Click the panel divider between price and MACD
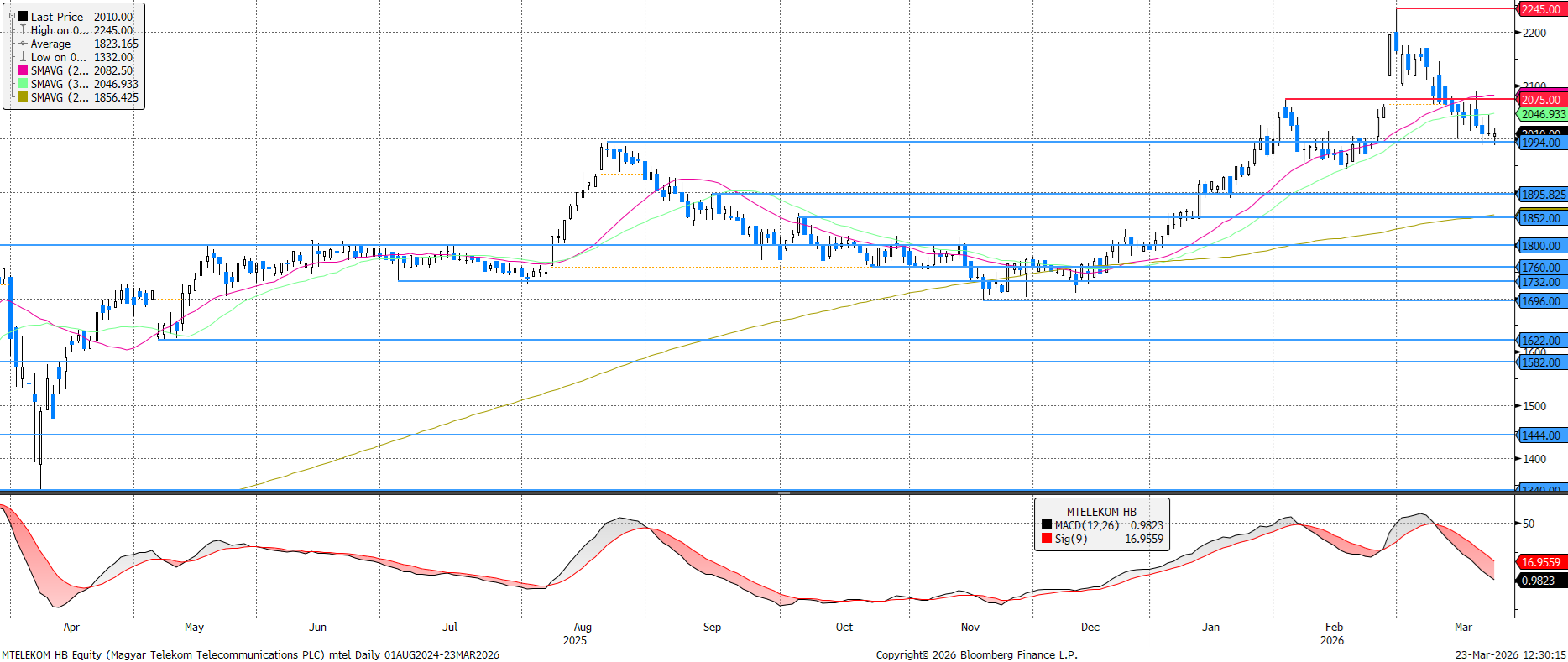The width and height of the screenshot is (1568, 662). (783, 493)
